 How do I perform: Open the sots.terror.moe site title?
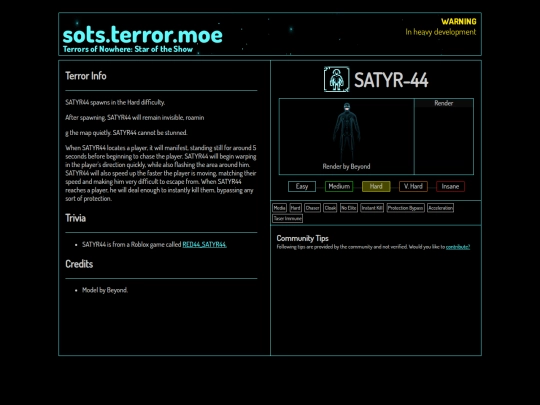pyautogui.click(x=143, y=35)
